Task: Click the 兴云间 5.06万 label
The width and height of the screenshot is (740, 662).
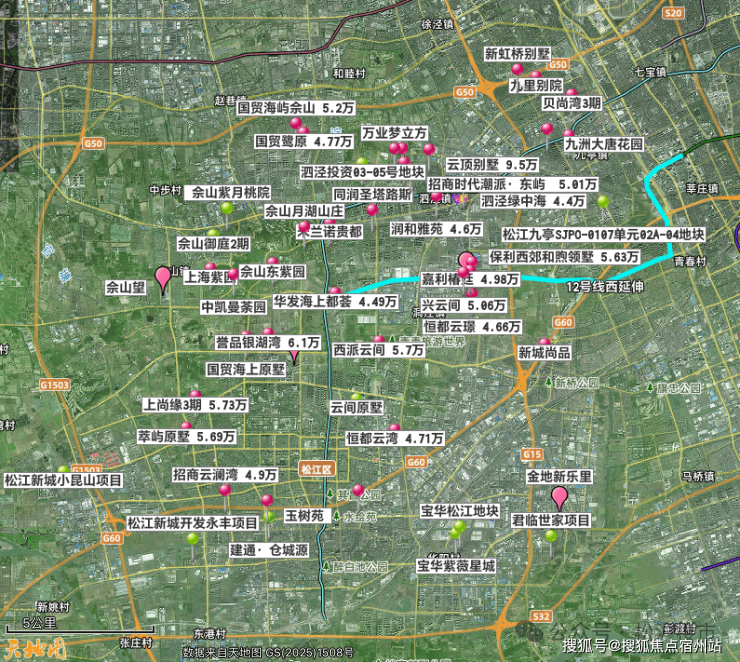Action: pos(463,305)
